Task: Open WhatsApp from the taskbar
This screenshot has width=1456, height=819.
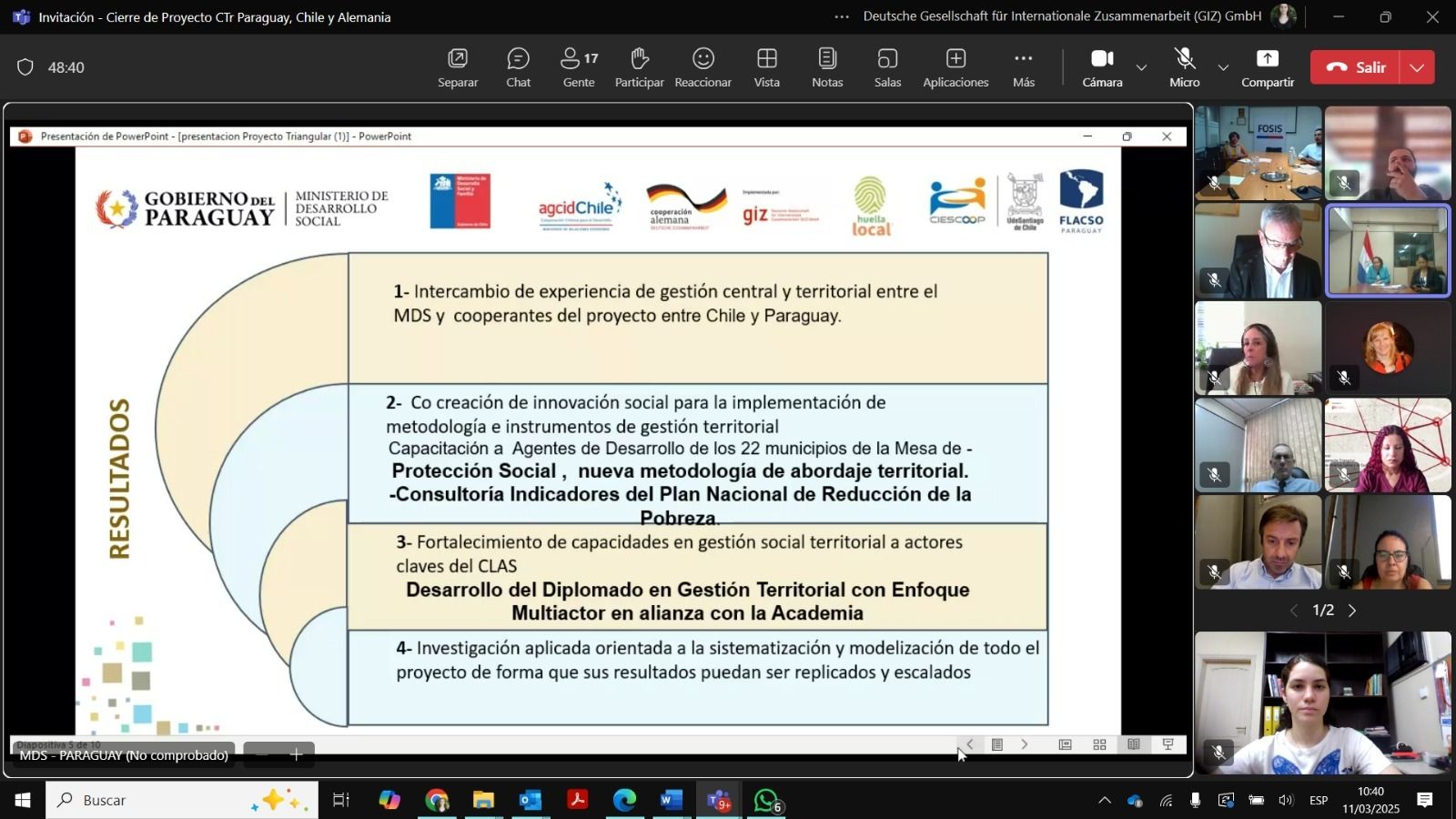Action: click(766, 800)
